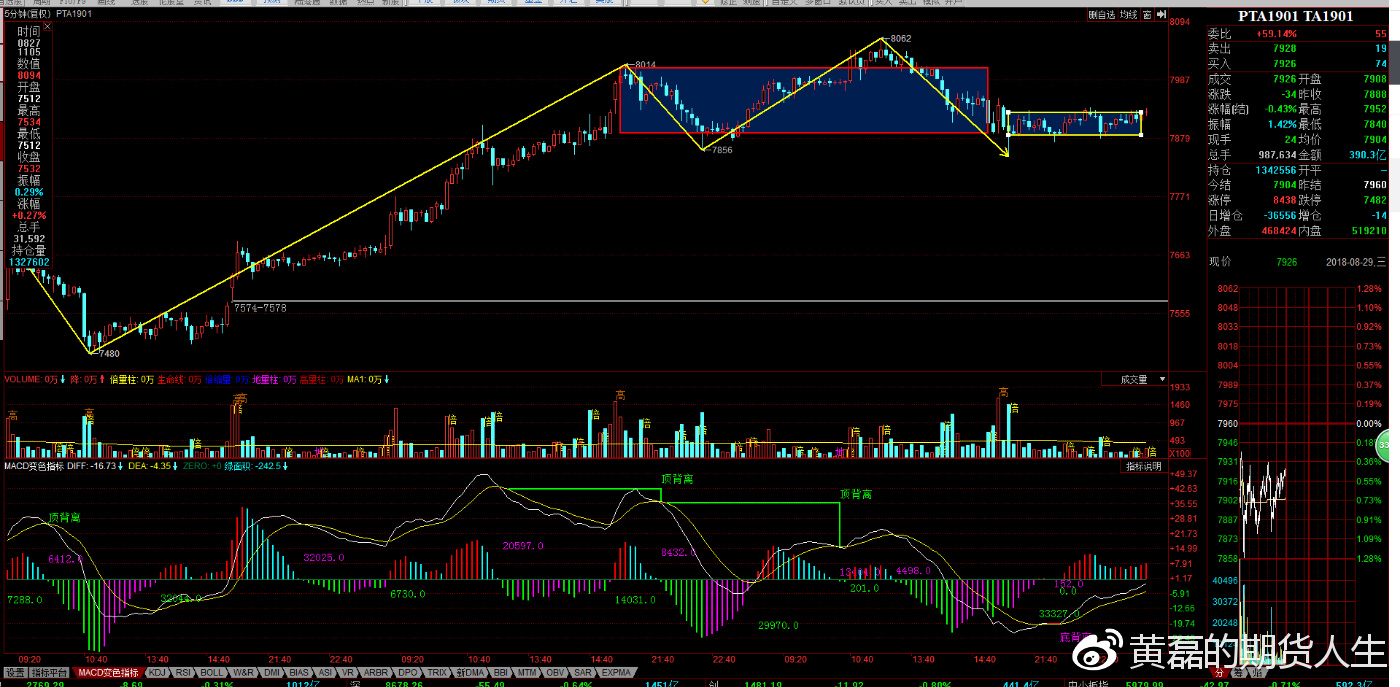Click the 7856 low price label
The height and width of the screenshot is (687, 1400).
721,149
